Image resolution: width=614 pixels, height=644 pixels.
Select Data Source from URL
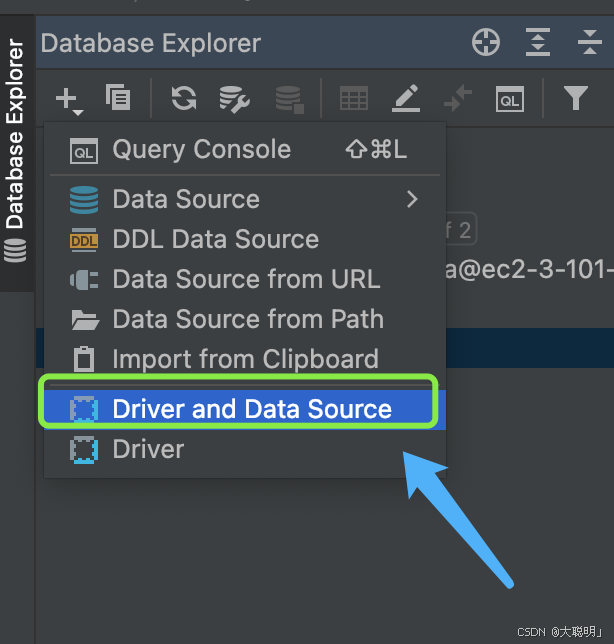pos(246,279)
